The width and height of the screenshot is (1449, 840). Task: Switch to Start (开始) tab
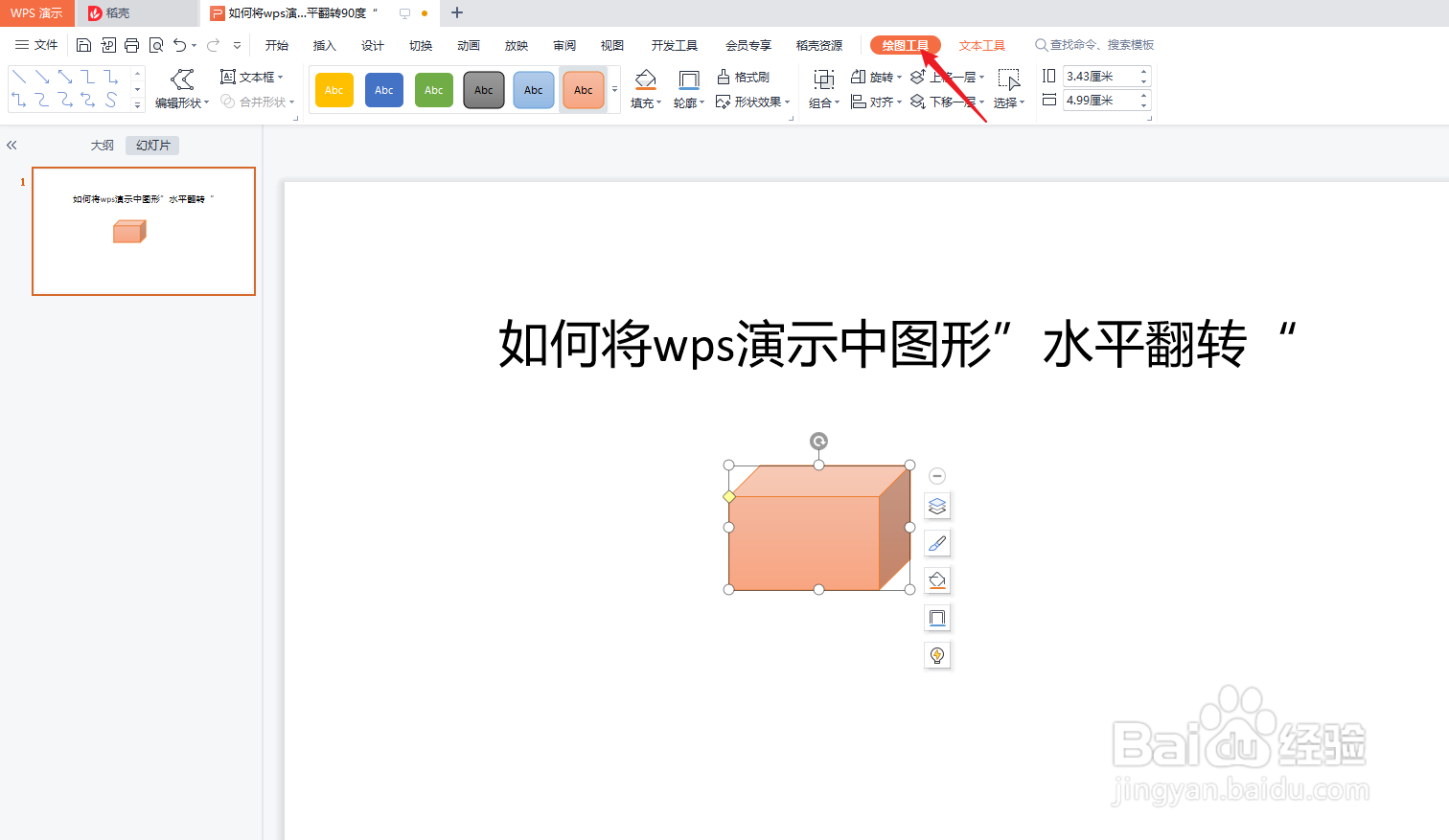coord(277,45)
